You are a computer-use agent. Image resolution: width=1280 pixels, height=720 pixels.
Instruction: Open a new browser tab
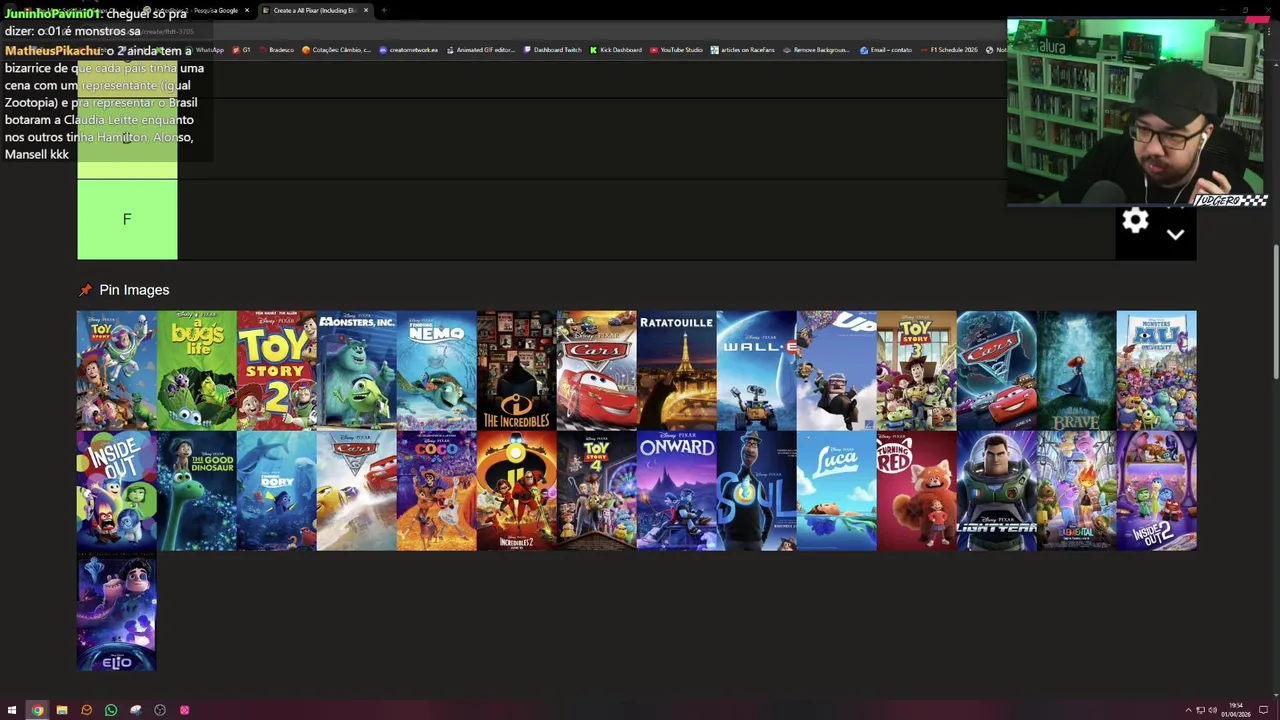(x=384, y=10)
